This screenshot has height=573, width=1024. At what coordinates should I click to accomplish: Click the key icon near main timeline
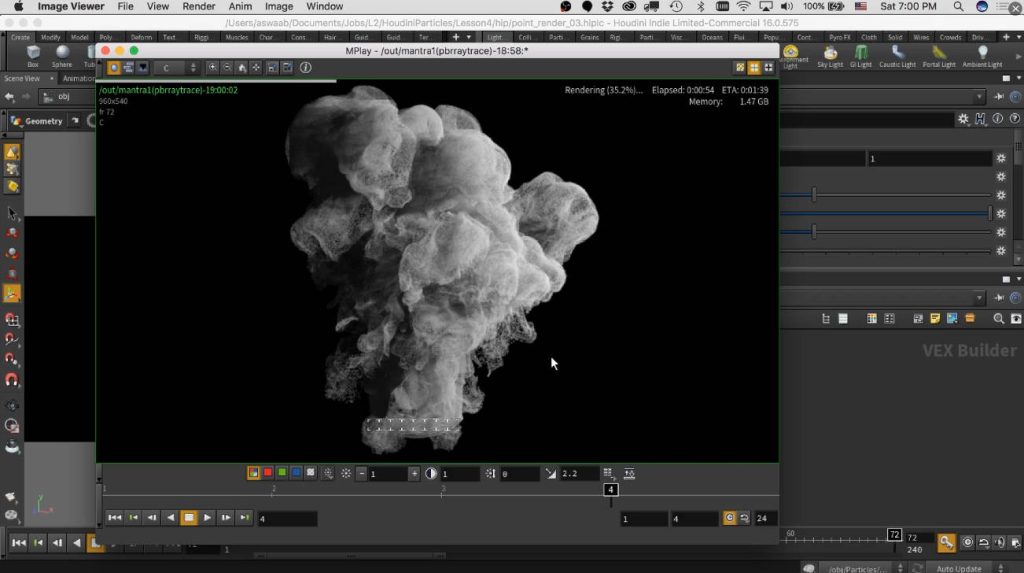pyautogui.click(x=946, y=542)
